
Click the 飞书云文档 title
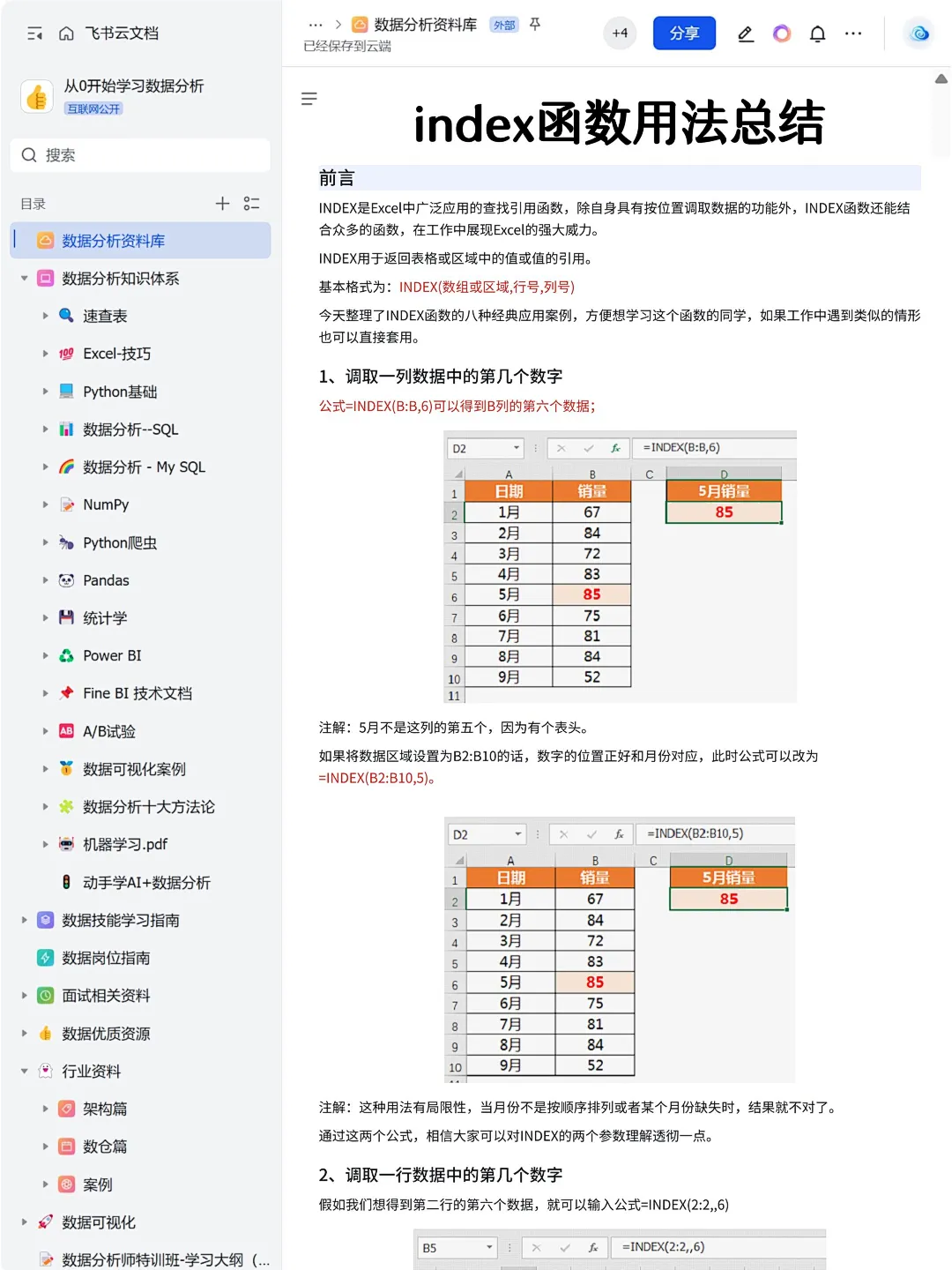122,34
